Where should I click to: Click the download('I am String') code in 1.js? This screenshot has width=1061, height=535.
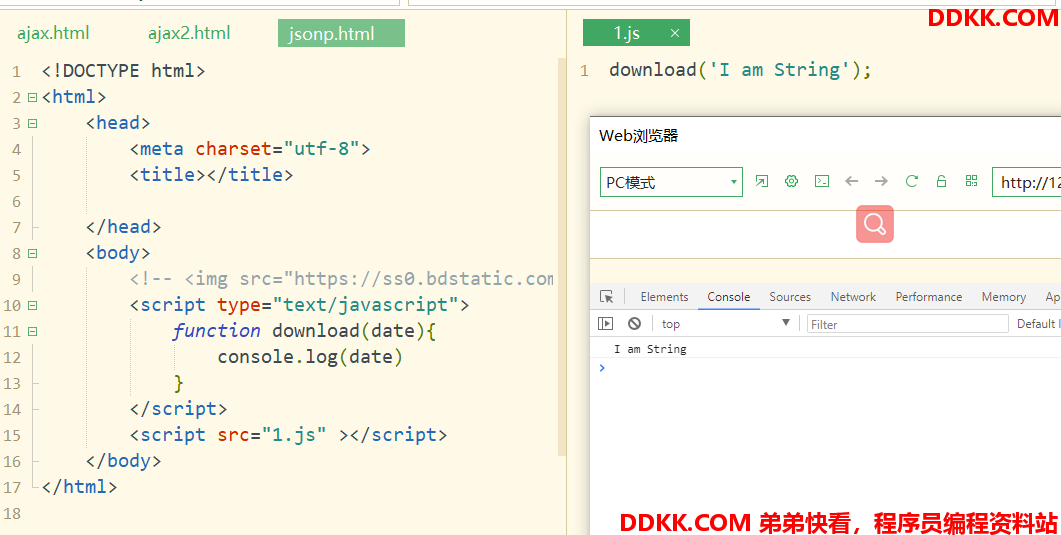point(740,70)
